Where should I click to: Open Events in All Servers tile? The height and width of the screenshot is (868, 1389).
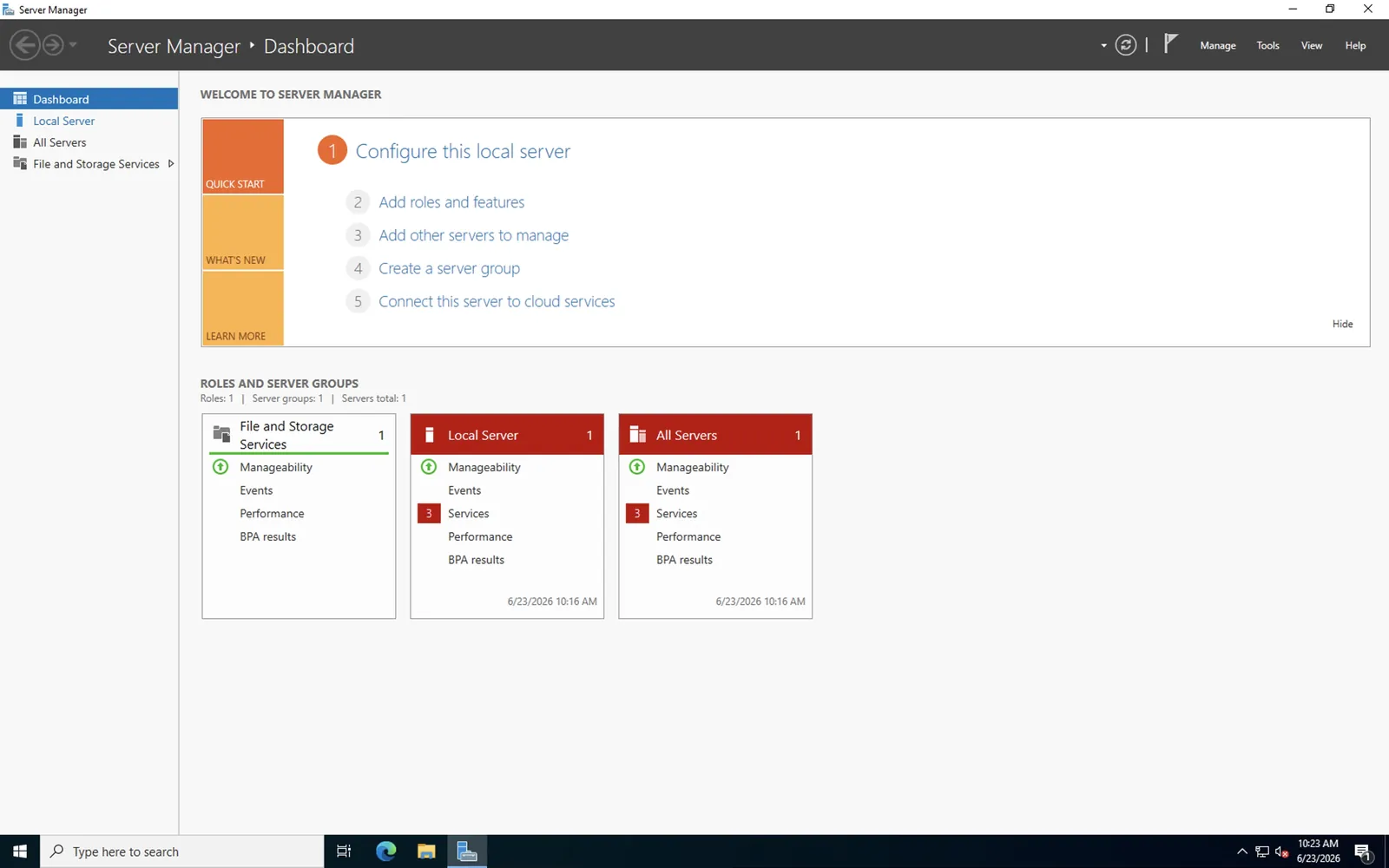click(x=673, y=490)
